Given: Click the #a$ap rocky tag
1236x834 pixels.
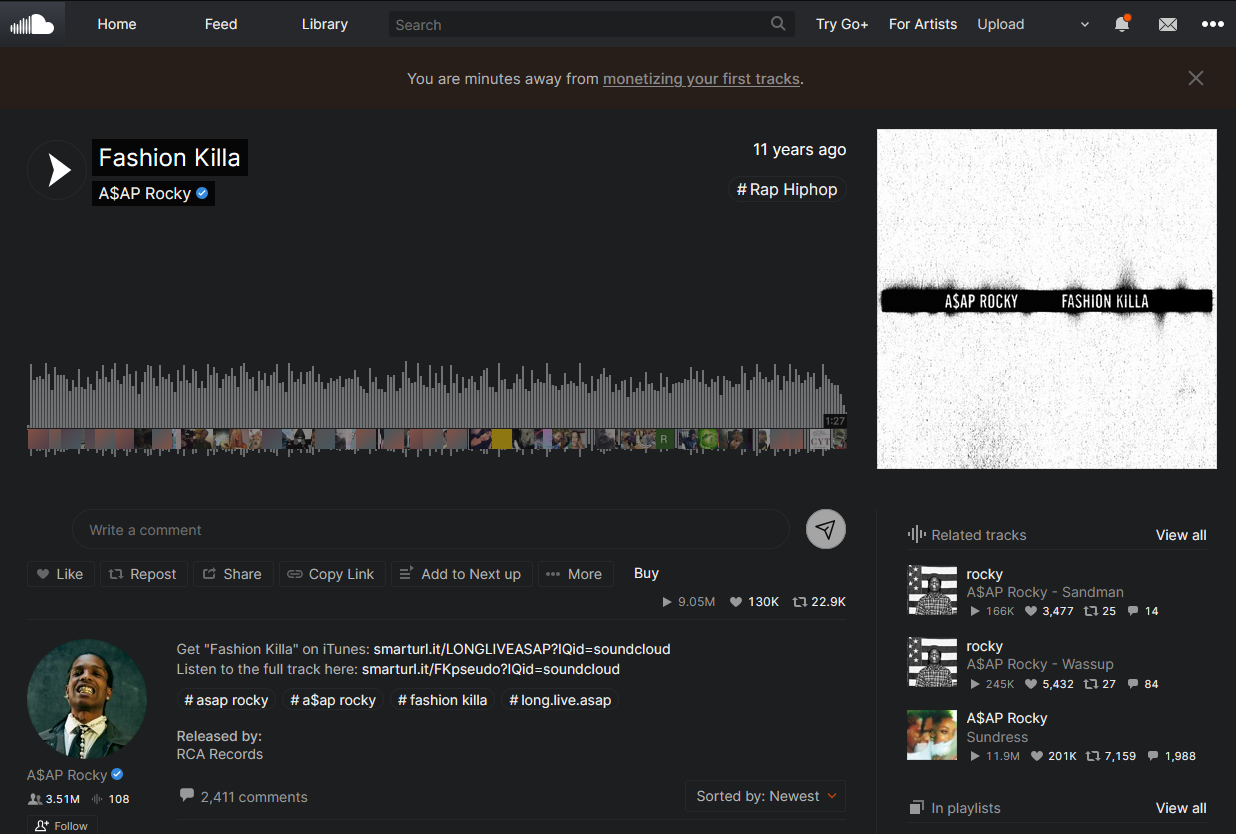Looking at the screenshot, I should point(333,700).
